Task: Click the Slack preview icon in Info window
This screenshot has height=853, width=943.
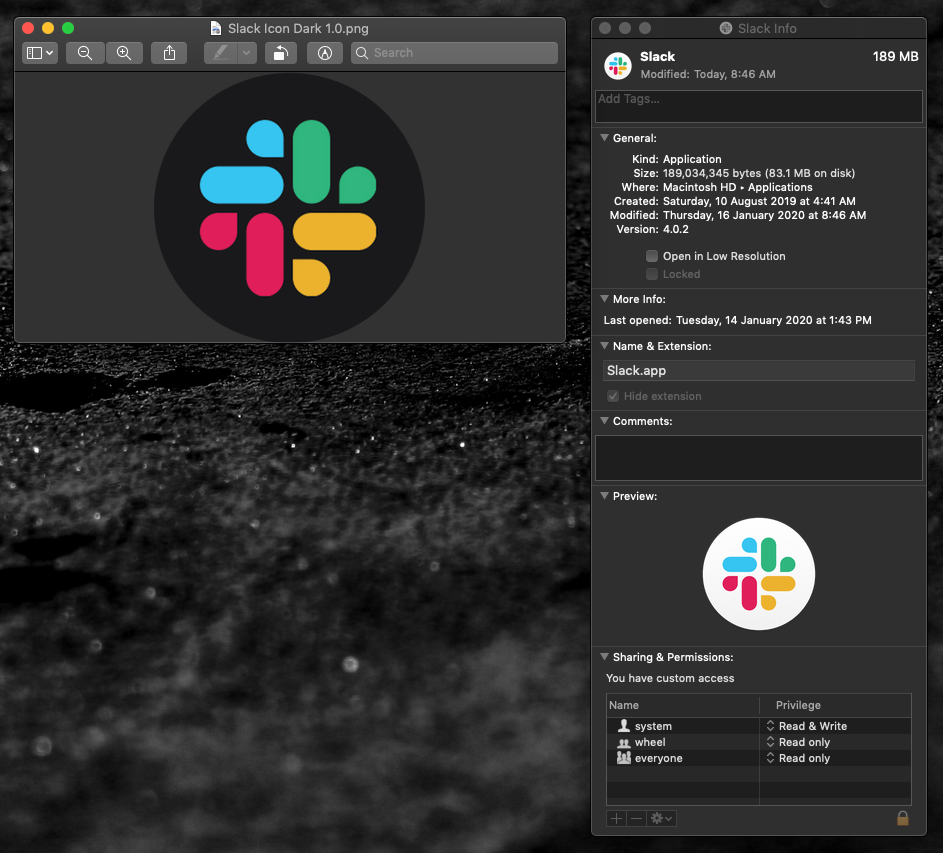Action: 758,574
